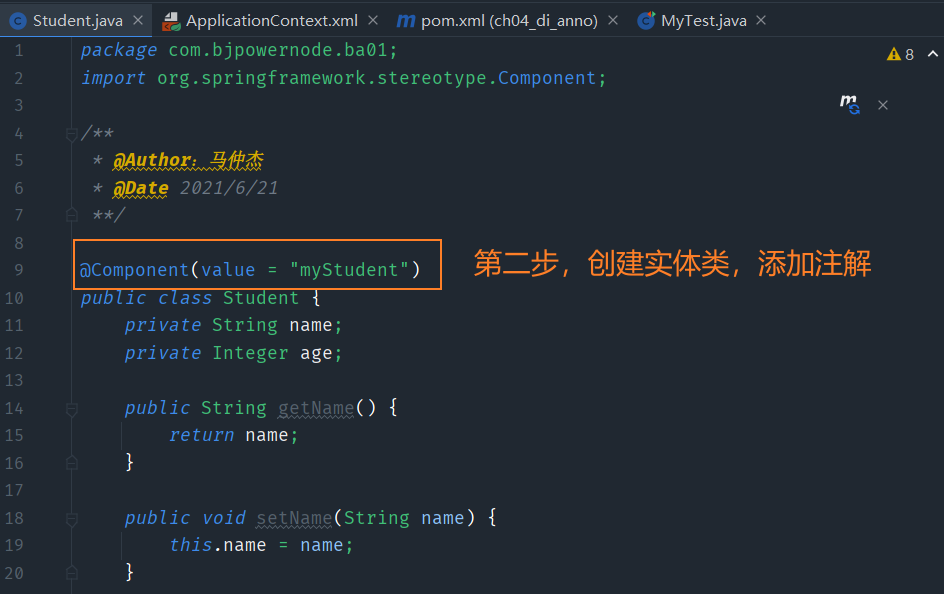The image size is (944, 594).
Task: Click the Maven icon on pom.xml tab
Action: pyautogui.click(x=406, y=21)
